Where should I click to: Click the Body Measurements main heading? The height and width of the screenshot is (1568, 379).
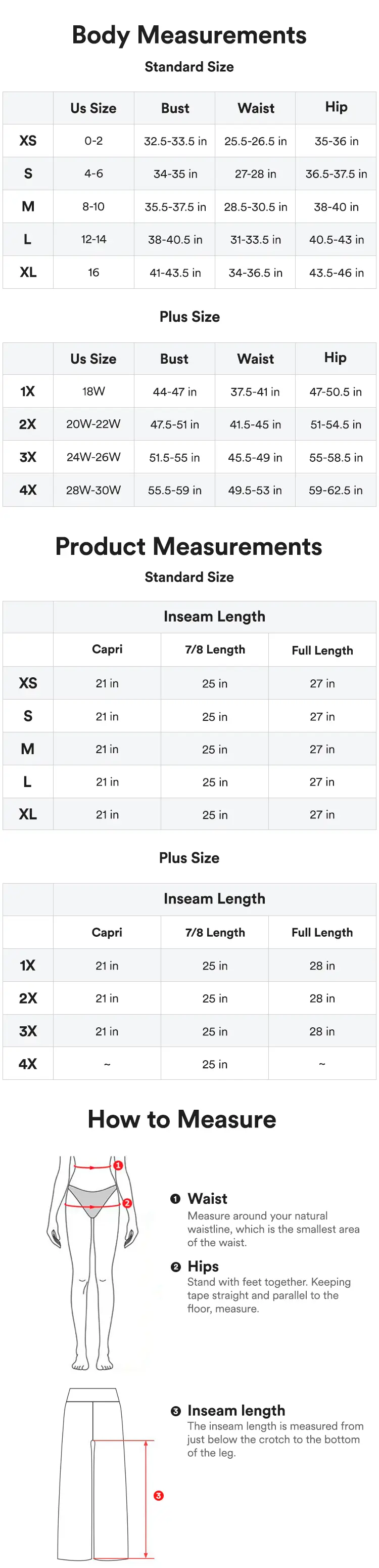189,35
